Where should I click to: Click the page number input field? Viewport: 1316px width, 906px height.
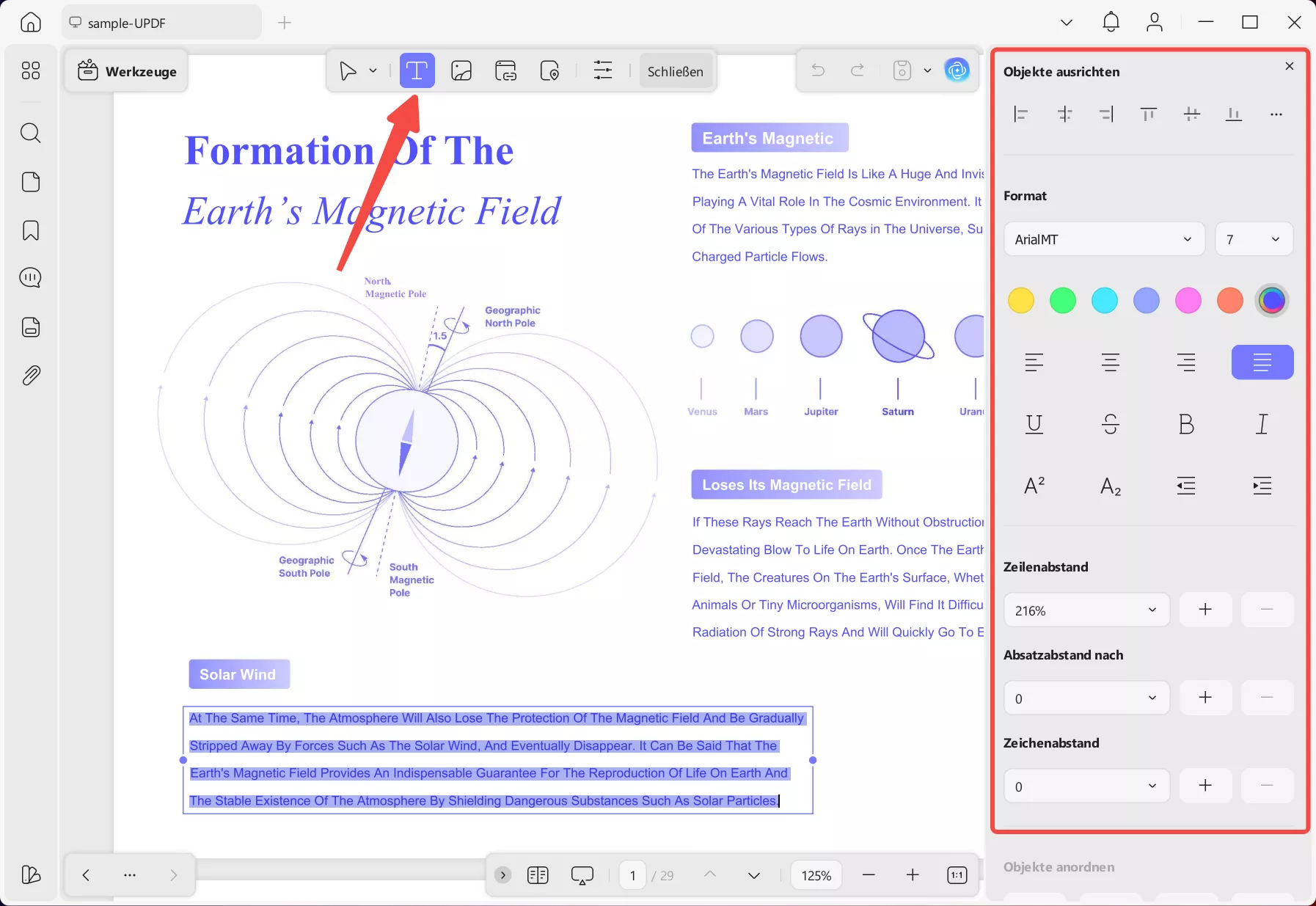(x=632, y=875)
